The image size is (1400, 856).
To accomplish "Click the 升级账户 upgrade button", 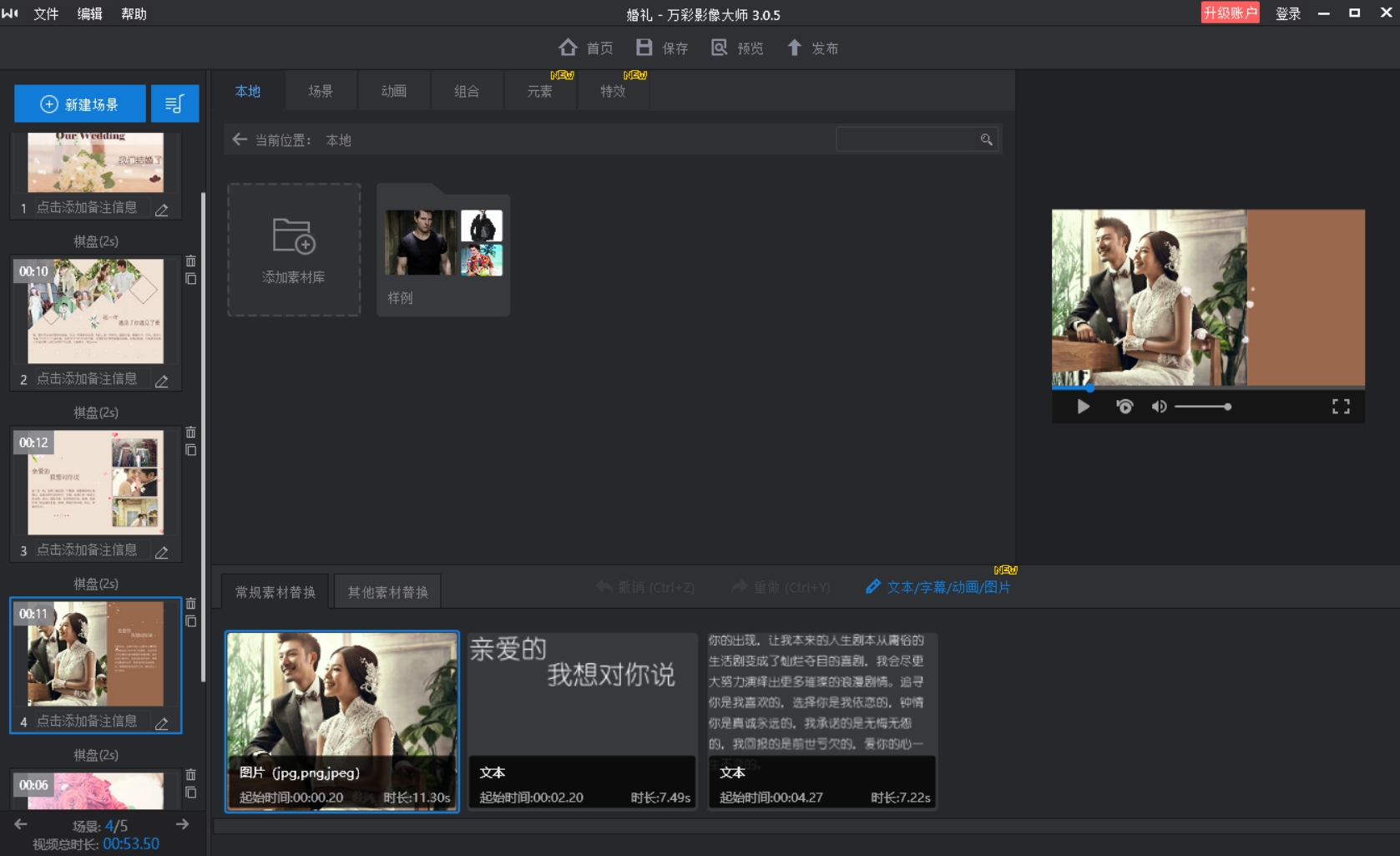I will 1230,13.
